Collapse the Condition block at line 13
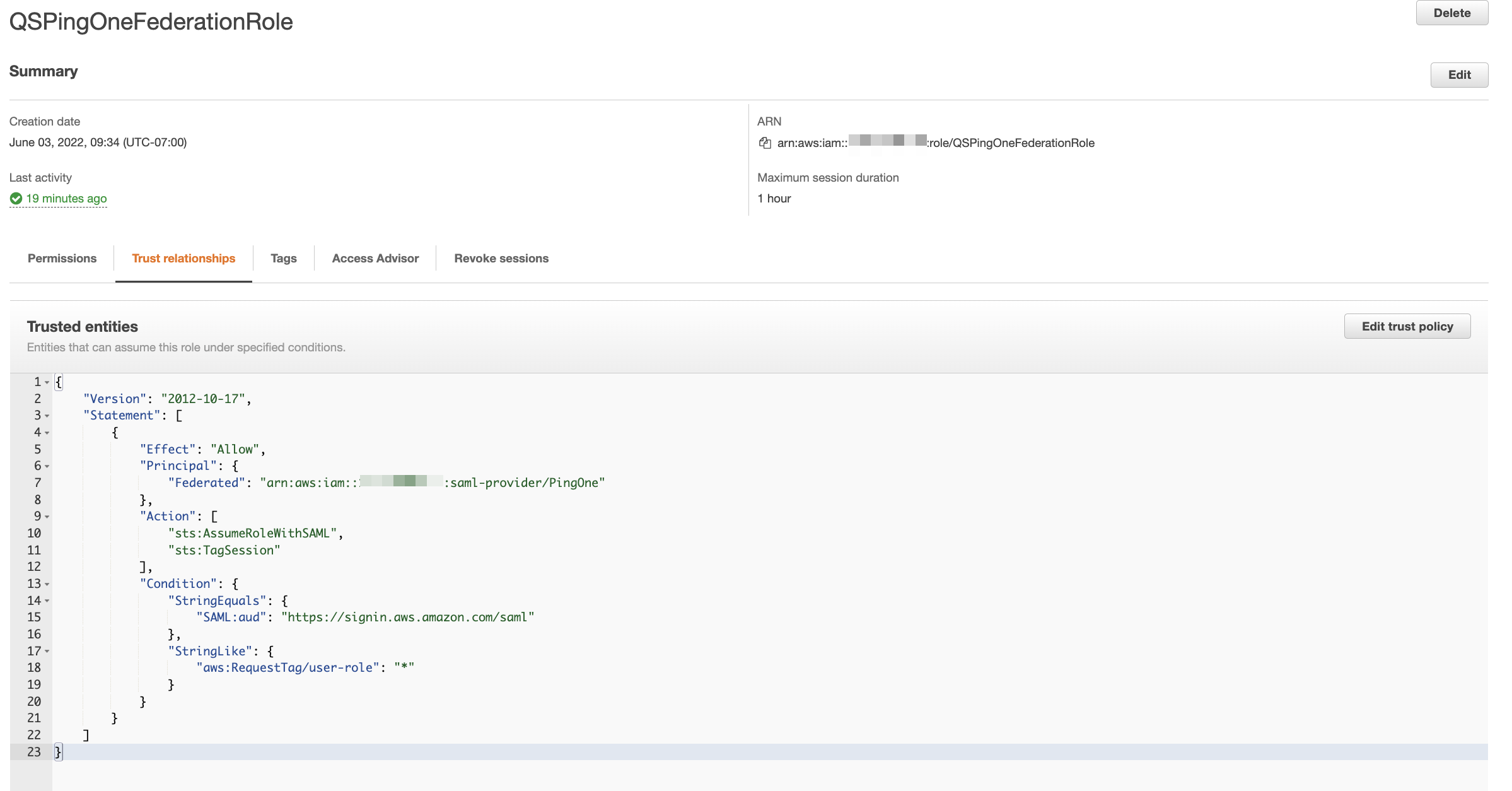Screen dimensions: 1512x791 (47, 584)
